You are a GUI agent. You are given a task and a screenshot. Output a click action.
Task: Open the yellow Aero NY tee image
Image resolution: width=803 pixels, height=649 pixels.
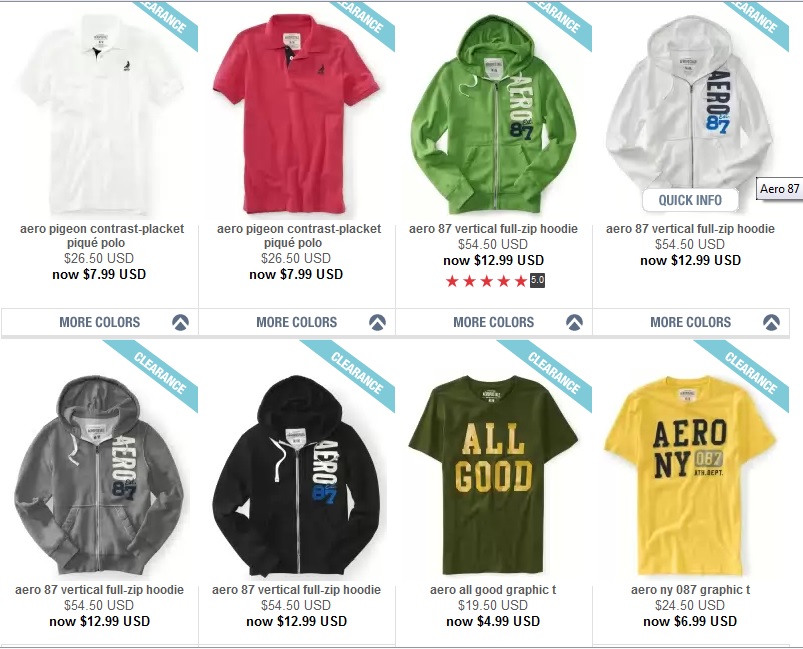(x=690, y=475)
